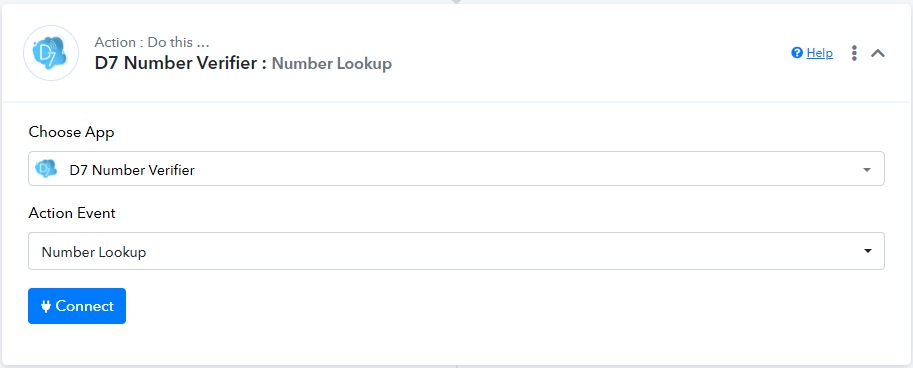This screenshot has height=368, width=913.
Task: Click the large D7 Number Verifier logo
Action: pyautogui.click(x=51, y=53)
